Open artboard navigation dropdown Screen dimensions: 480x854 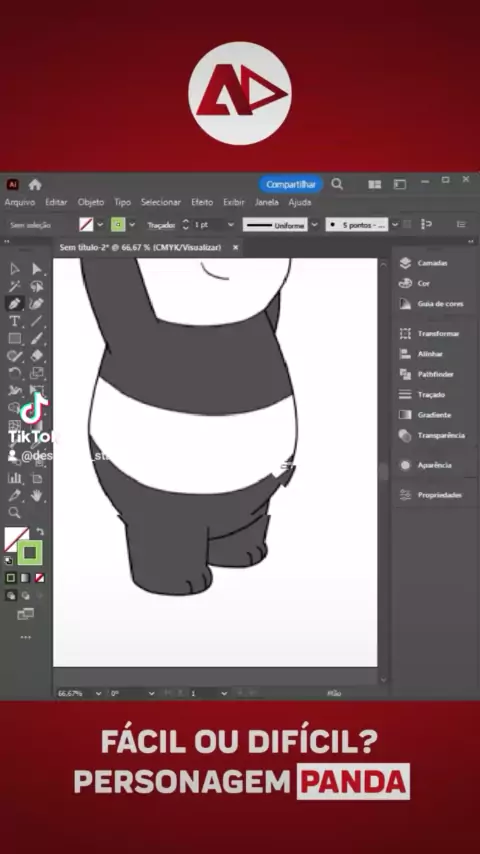pos(224,693)
